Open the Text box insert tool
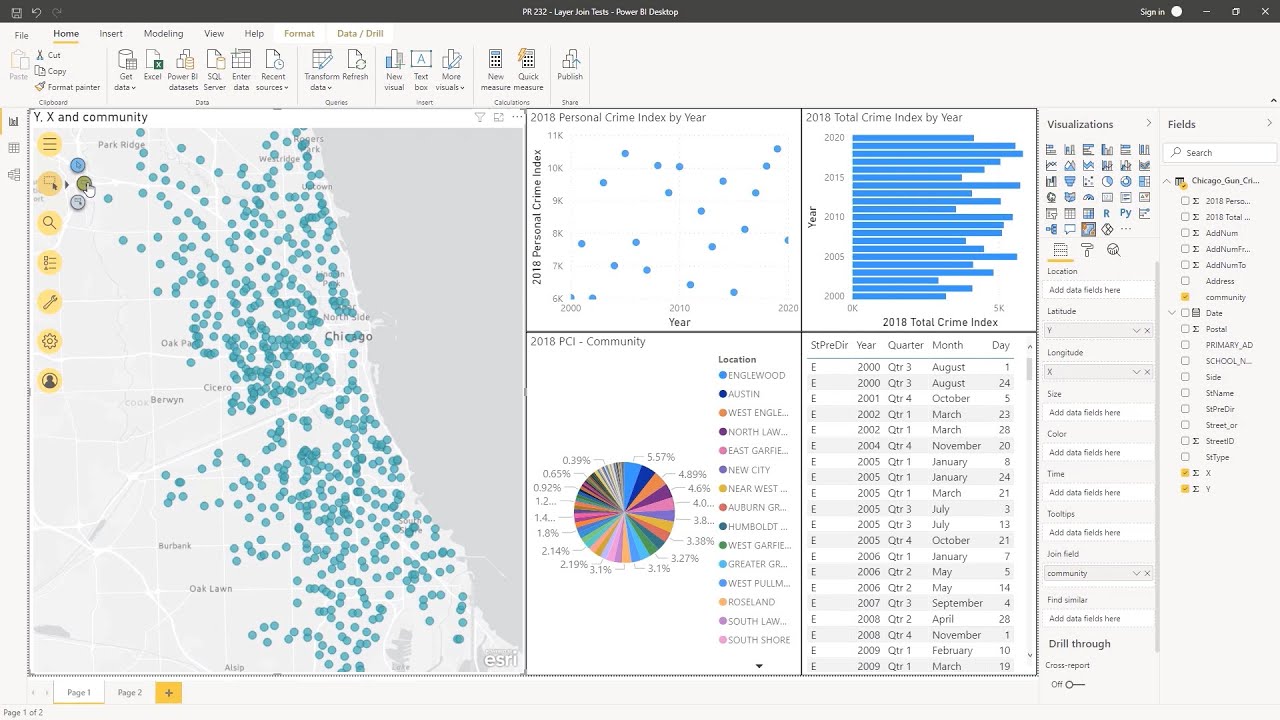This screenshot has width=1280, height=720. click(x=421, y=70)
